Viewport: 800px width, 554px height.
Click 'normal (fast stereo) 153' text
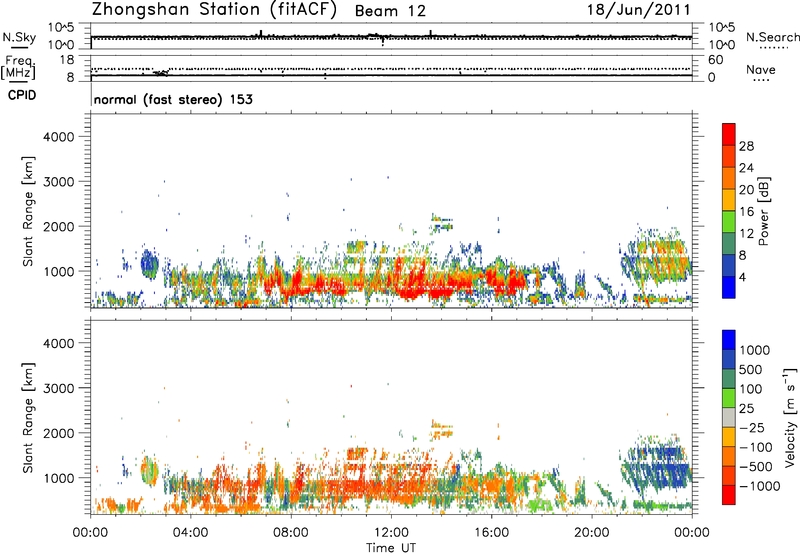click(x=173, y=99)
